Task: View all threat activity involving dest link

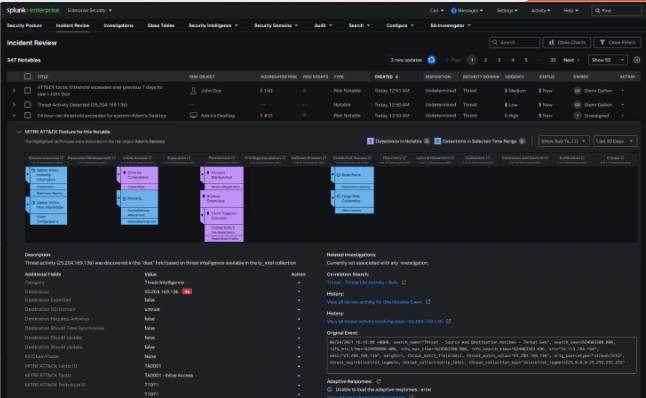Action: coord(384,321)
